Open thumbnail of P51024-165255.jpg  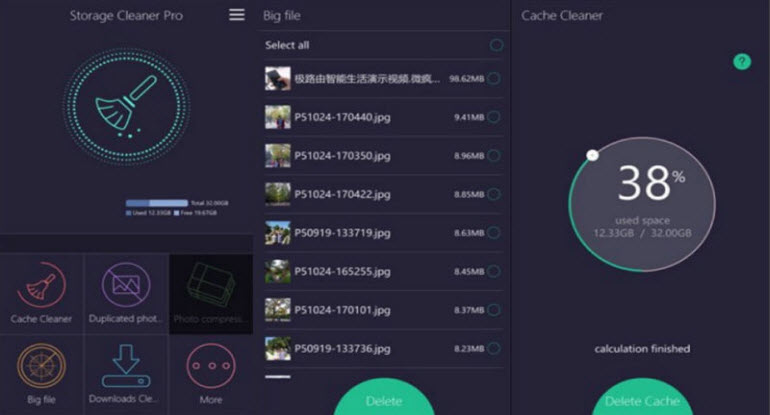point(278,271)
